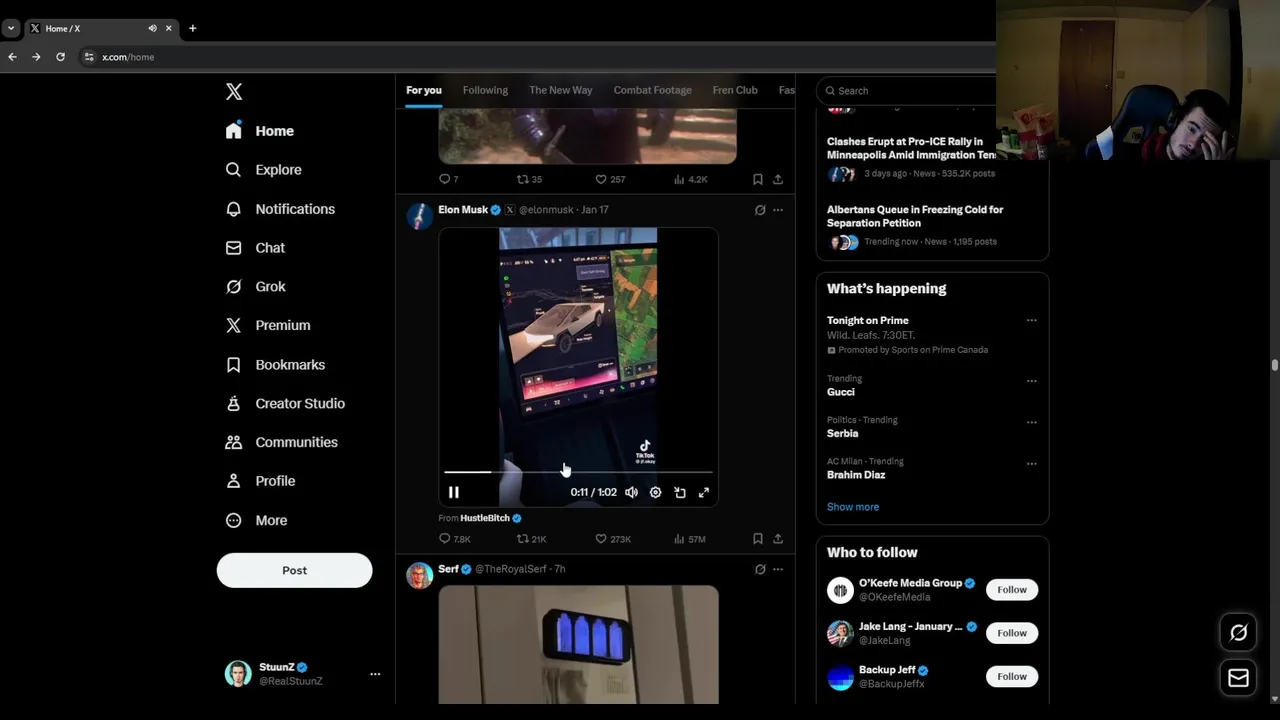
Task: Bookmark Elon Musk post
Action: coord(758,539)
